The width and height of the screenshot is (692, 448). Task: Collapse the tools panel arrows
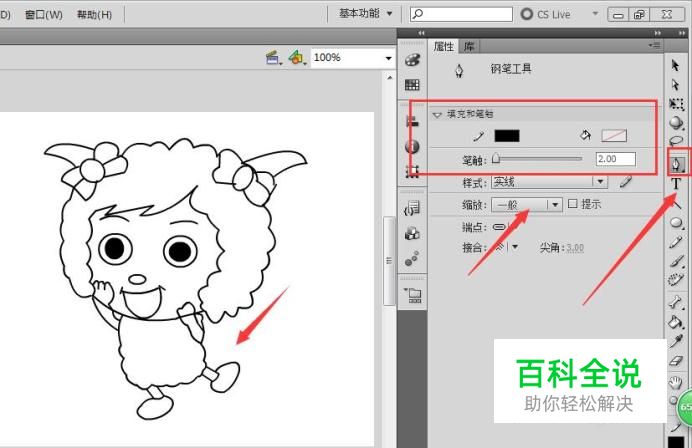click(x=682, y=33)
